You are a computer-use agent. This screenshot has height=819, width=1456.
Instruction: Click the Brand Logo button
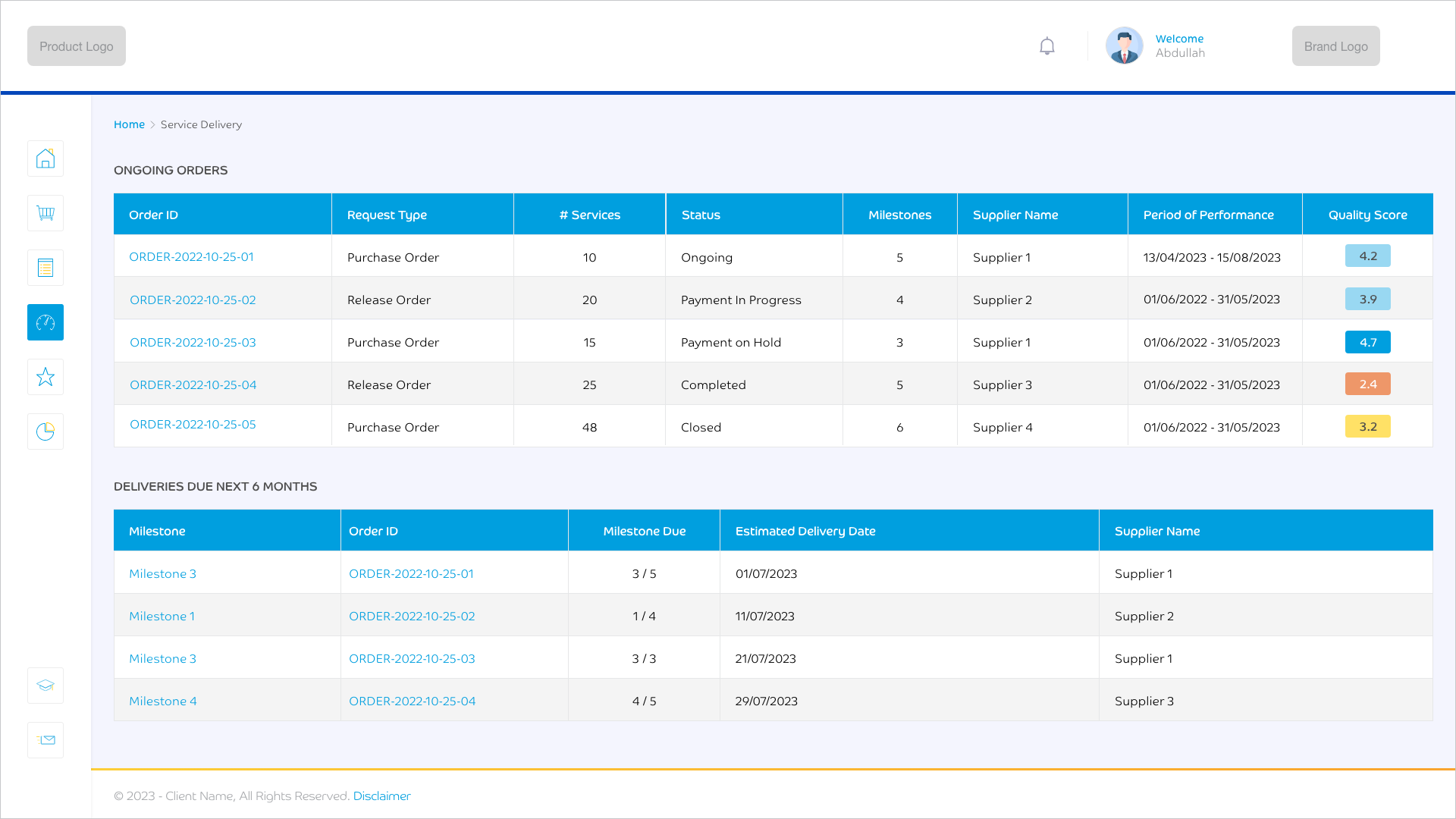click(x=1335, y=46)
